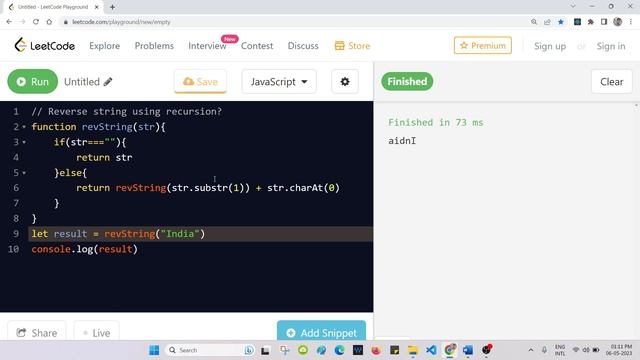
Task: Edit the Untitled title pencil icon
Action: [x=108, y=82]
